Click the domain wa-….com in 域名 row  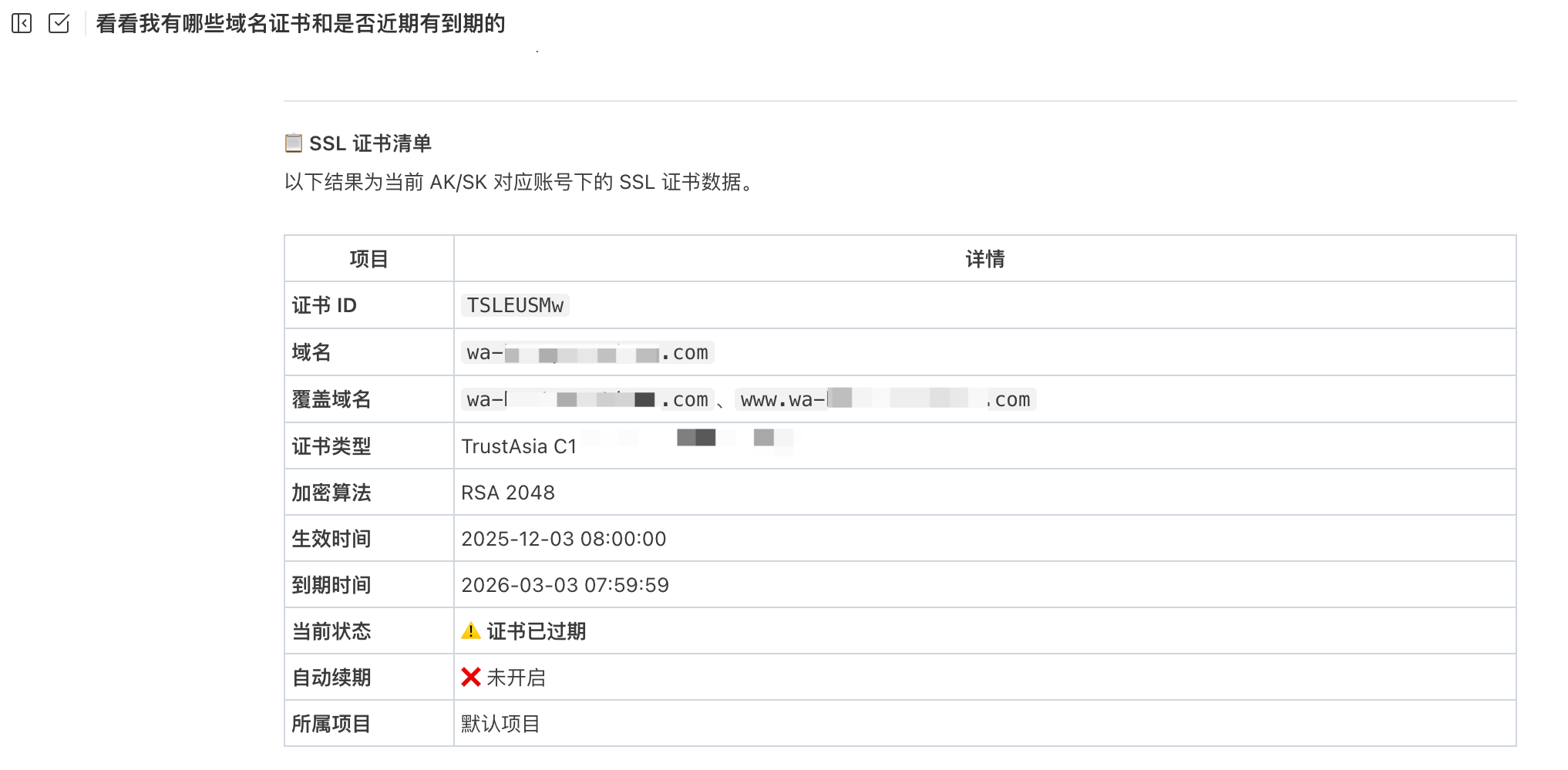587,353
